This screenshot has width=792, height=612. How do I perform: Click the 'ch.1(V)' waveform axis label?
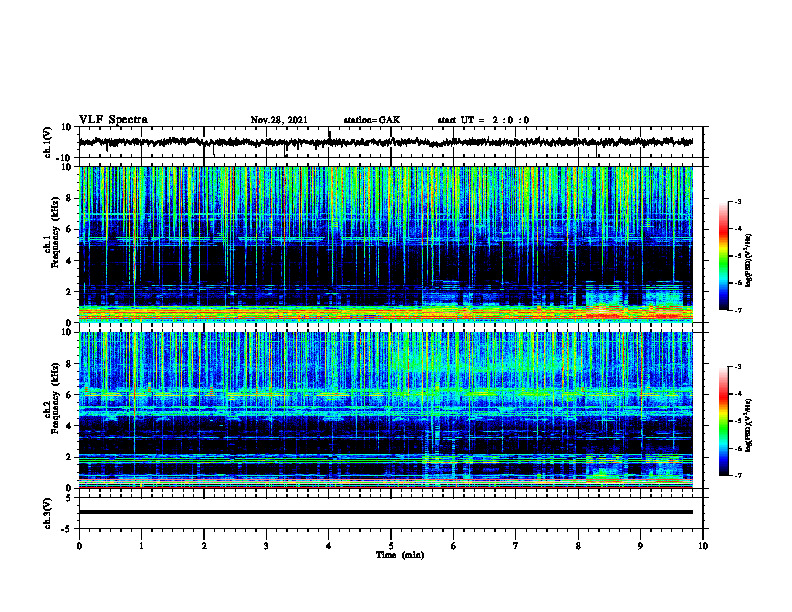tap(47, 142)
